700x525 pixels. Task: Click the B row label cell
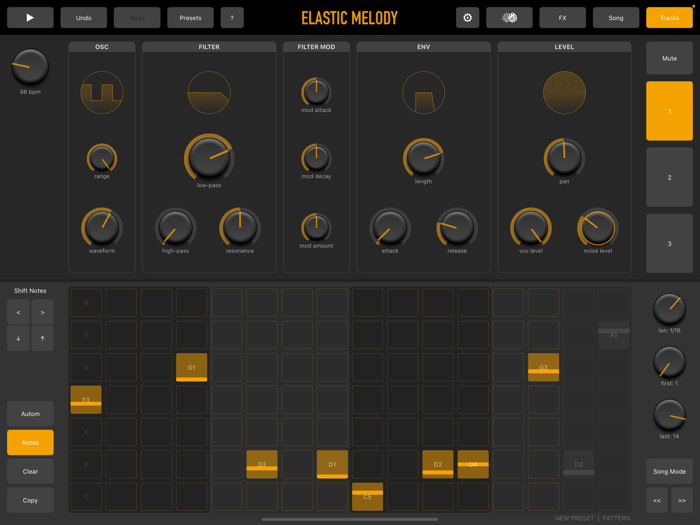coord(86,303)
